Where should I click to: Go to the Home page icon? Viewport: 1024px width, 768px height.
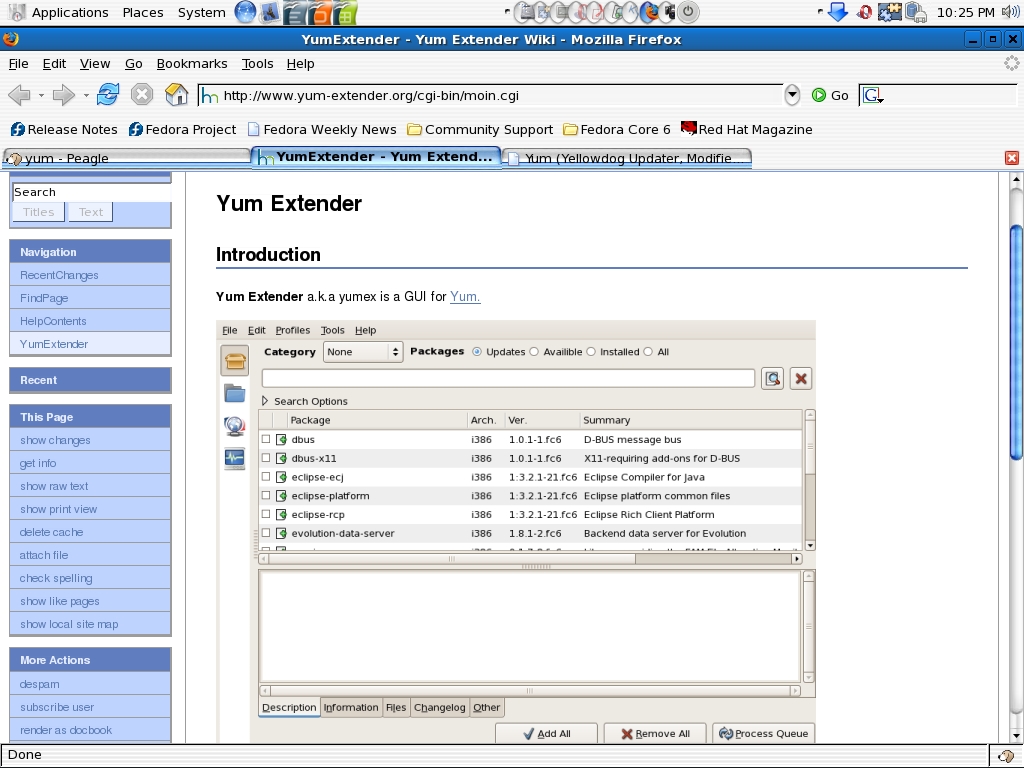[x=176, y=95]
